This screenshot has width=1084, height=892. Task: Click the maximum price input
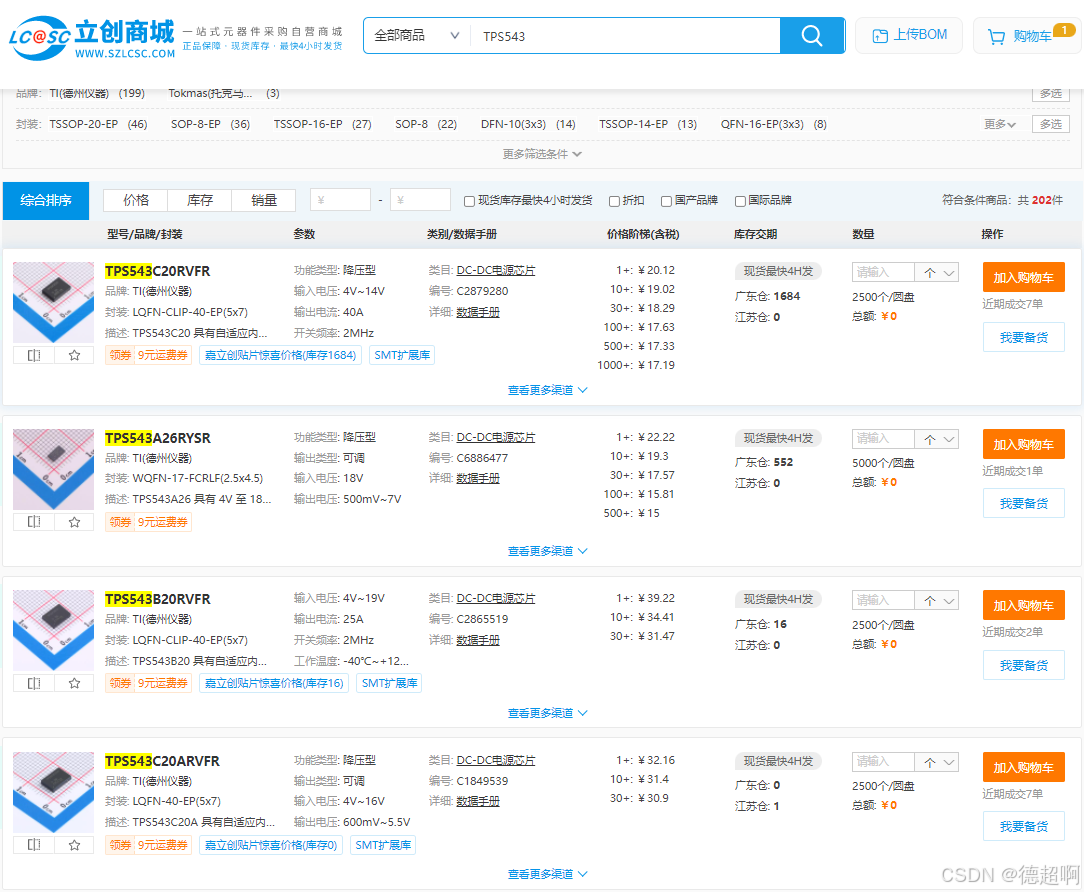(x=420, y=201)
